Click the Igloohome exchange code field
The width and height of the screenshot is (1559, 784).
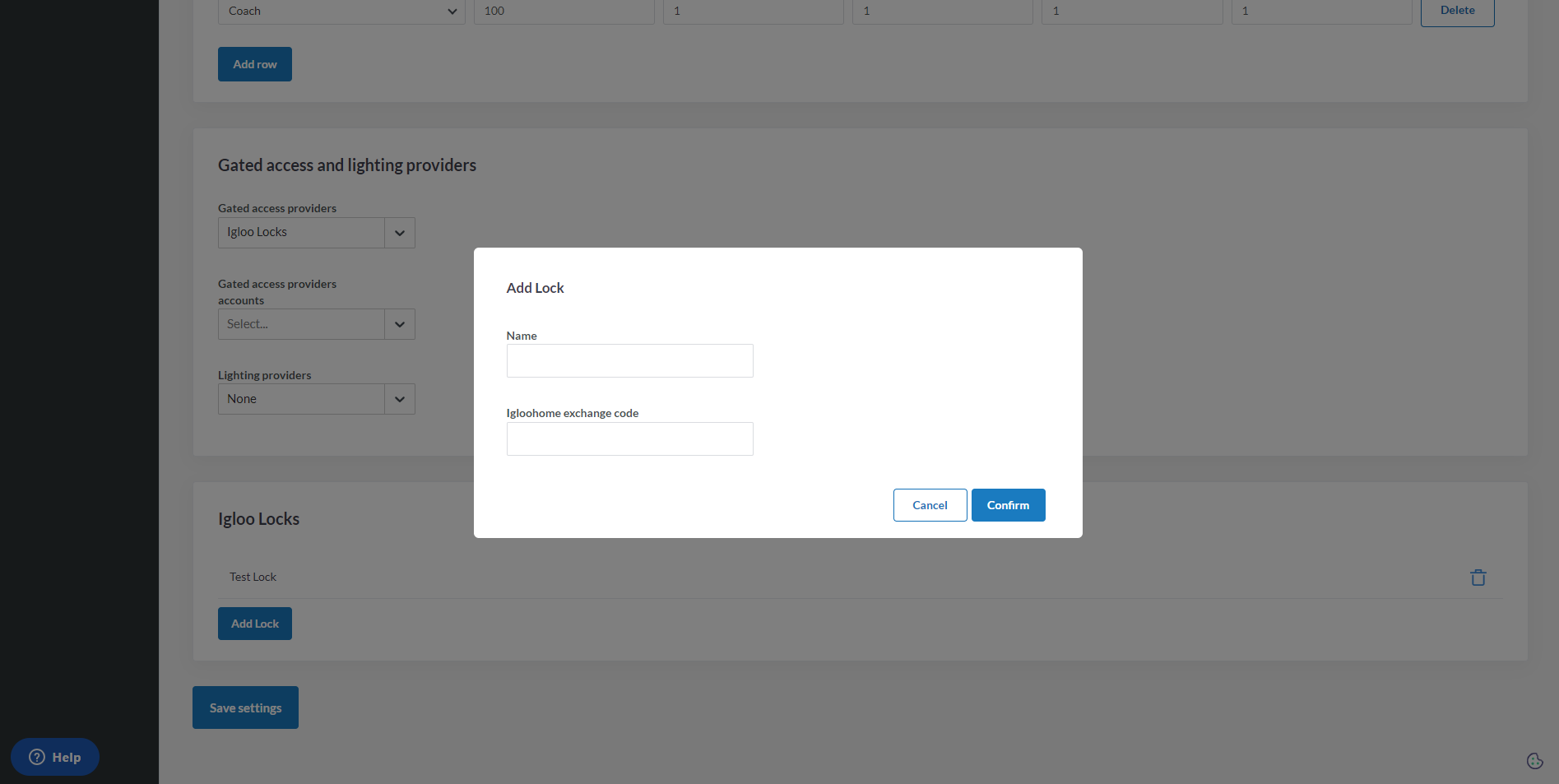pyautogui.click(x=629, y=439)
